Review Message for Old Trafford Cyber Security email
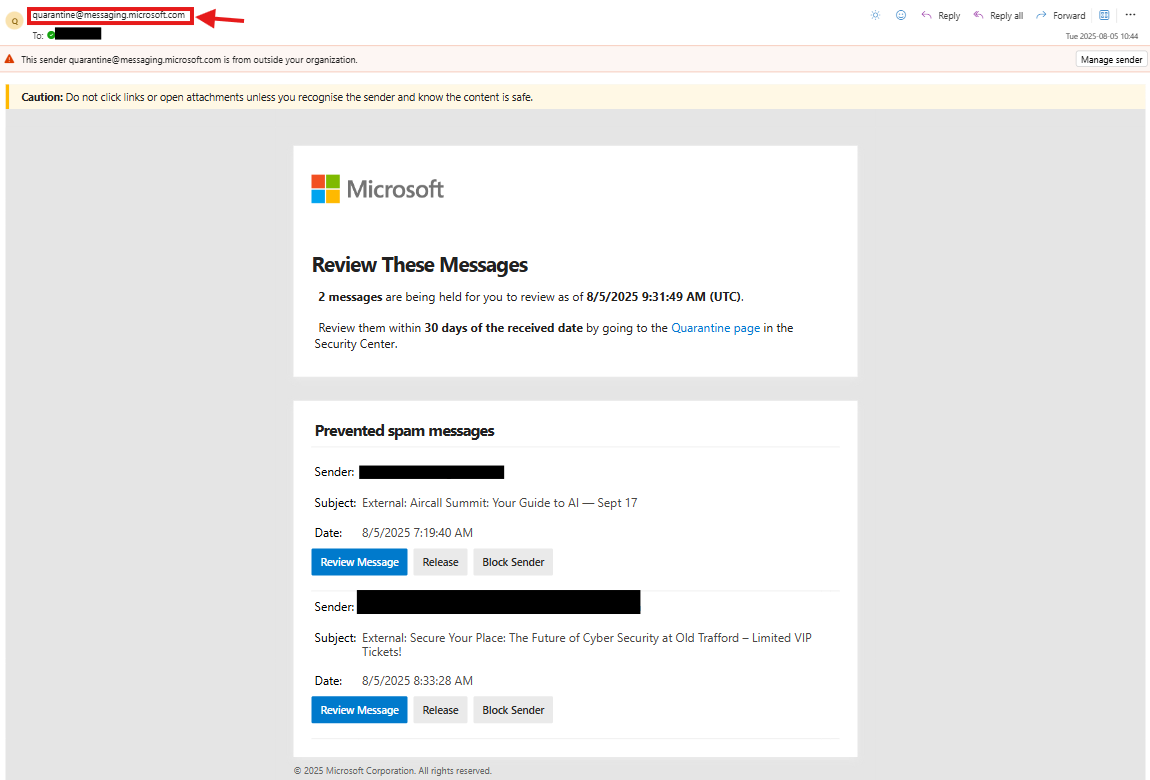Image resolution: width=1150 pixels, height=780 pixels. [359, 710]
